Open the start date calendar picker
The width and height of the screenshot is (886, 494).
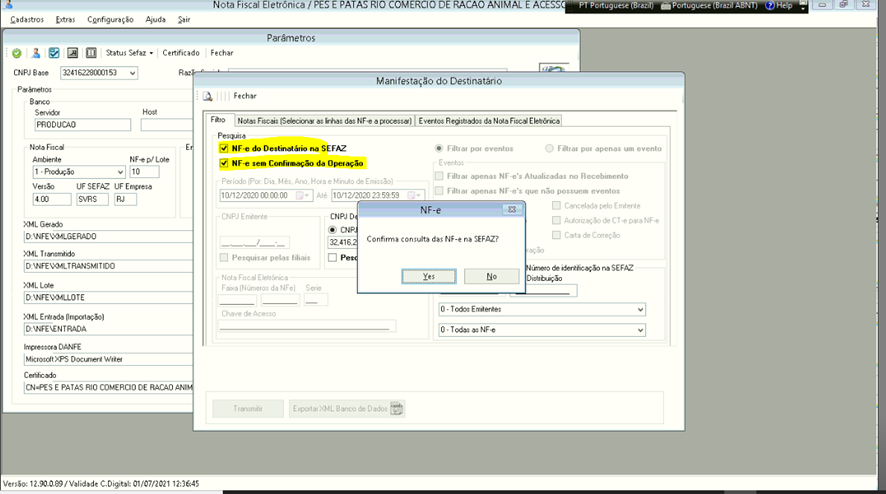tap(303, 196)
